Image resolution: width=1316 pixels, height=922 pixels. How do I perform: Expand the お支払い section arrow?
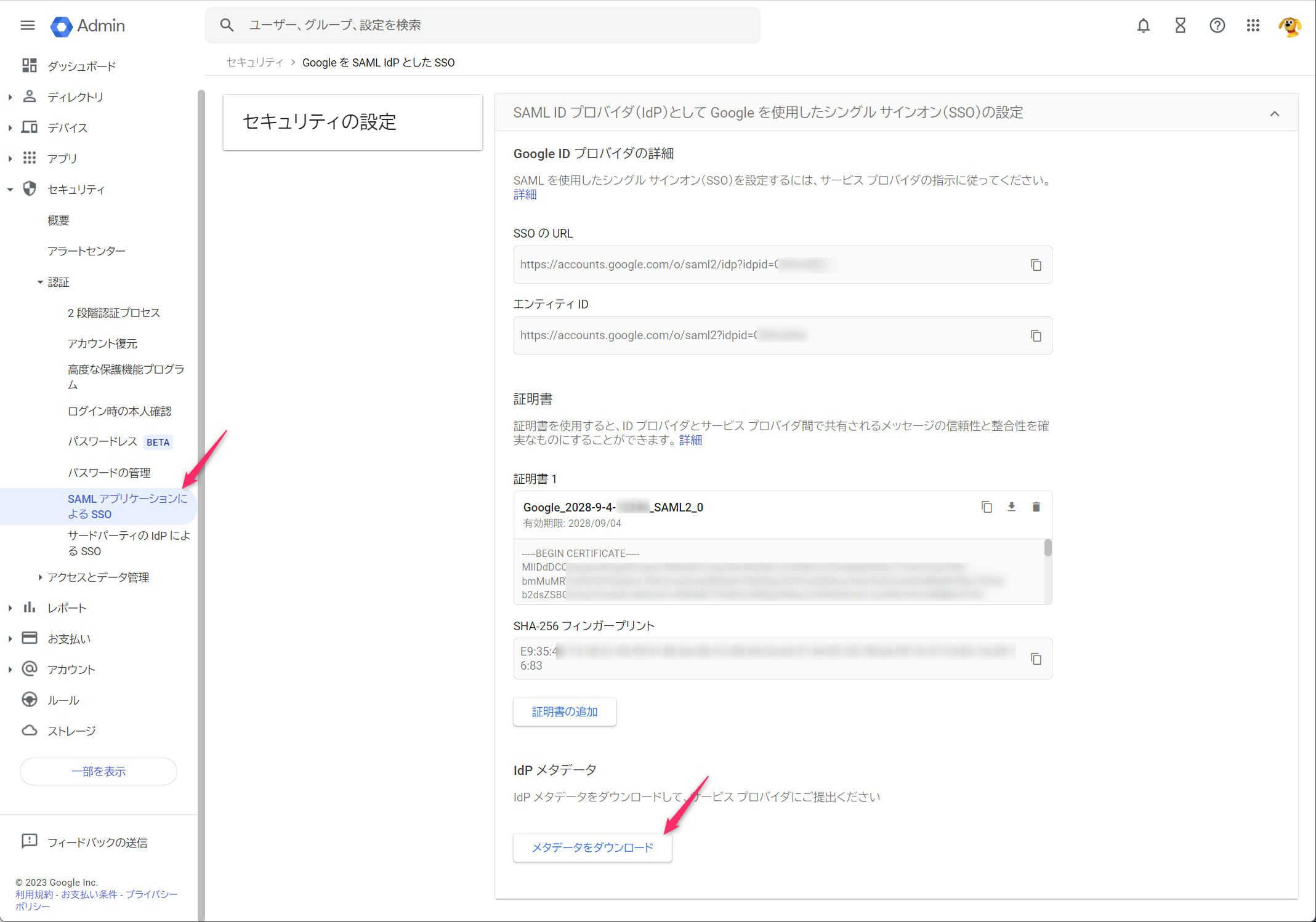pyautogui.click(x=10, y=639)
